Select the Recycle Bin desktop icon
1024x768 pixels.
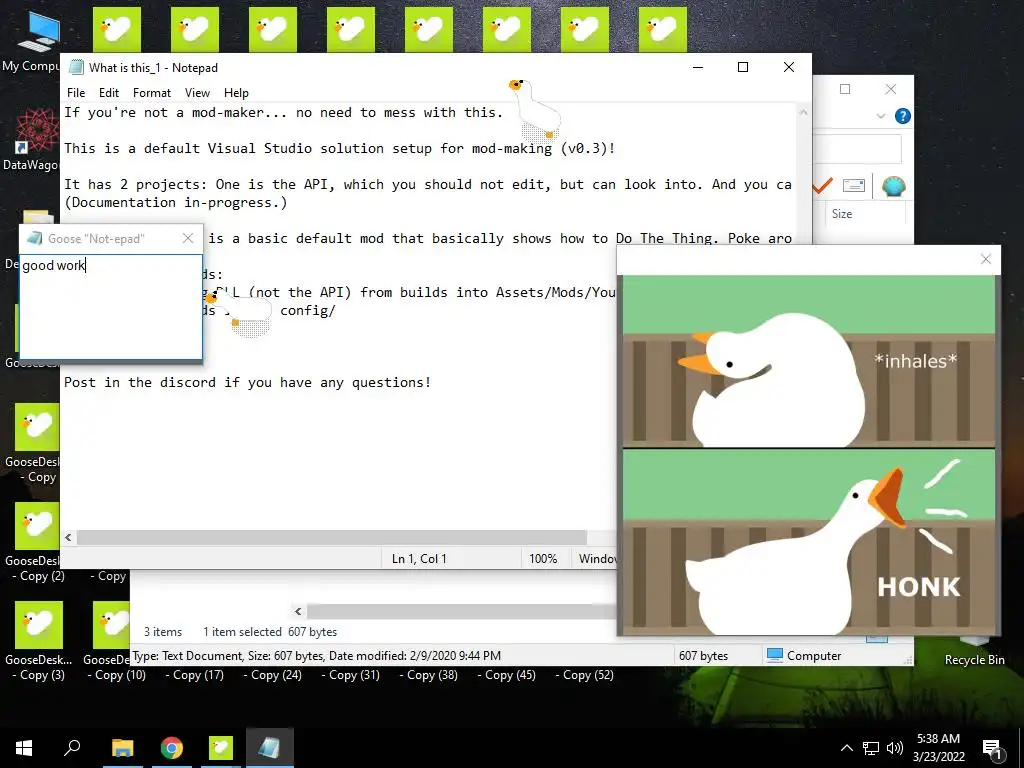[x=974, y=653]
